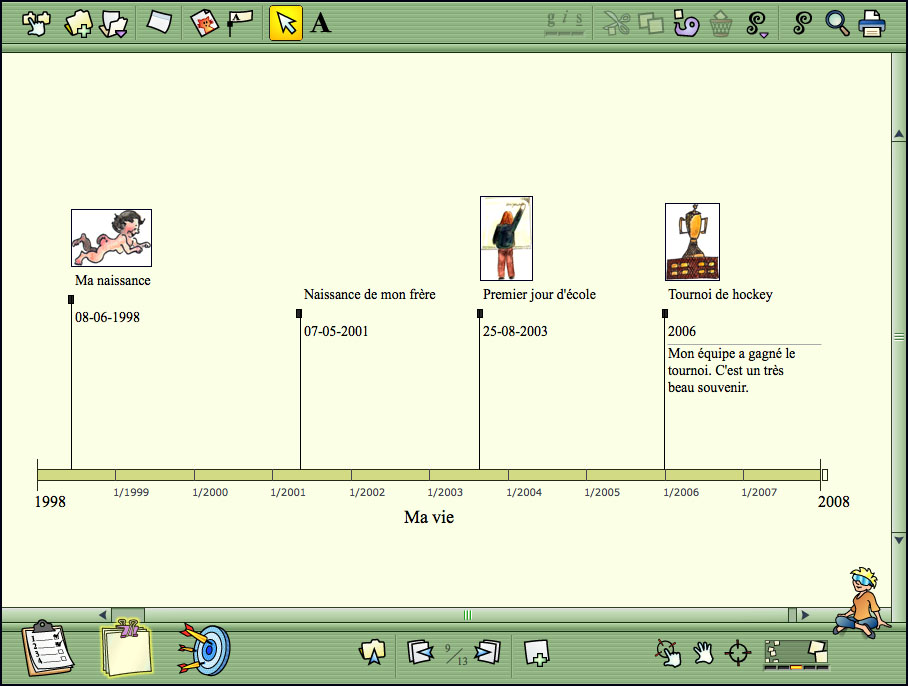The image size is (908, 686).
Task: Click the '1/2003' tick label on the timeline
Action: click(445, 492)
